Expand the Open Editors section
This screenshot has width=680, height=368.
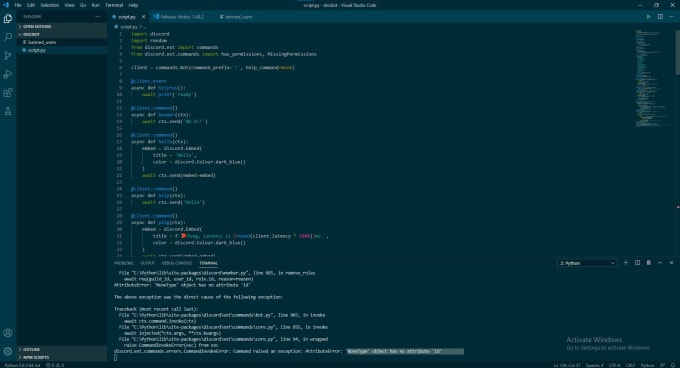click(62, 26)
